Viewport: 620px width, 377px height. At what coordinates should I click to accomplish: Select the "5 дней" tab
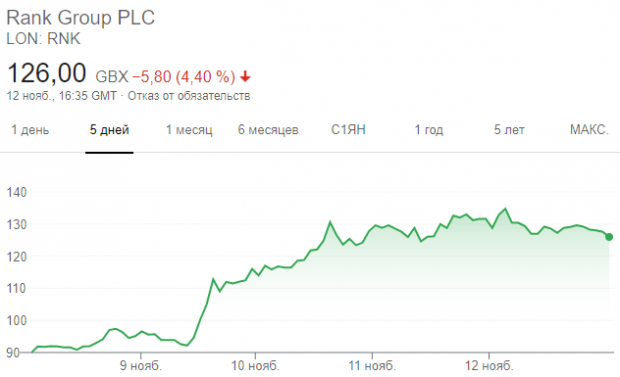pyautogui.click(x=109, y=130)
